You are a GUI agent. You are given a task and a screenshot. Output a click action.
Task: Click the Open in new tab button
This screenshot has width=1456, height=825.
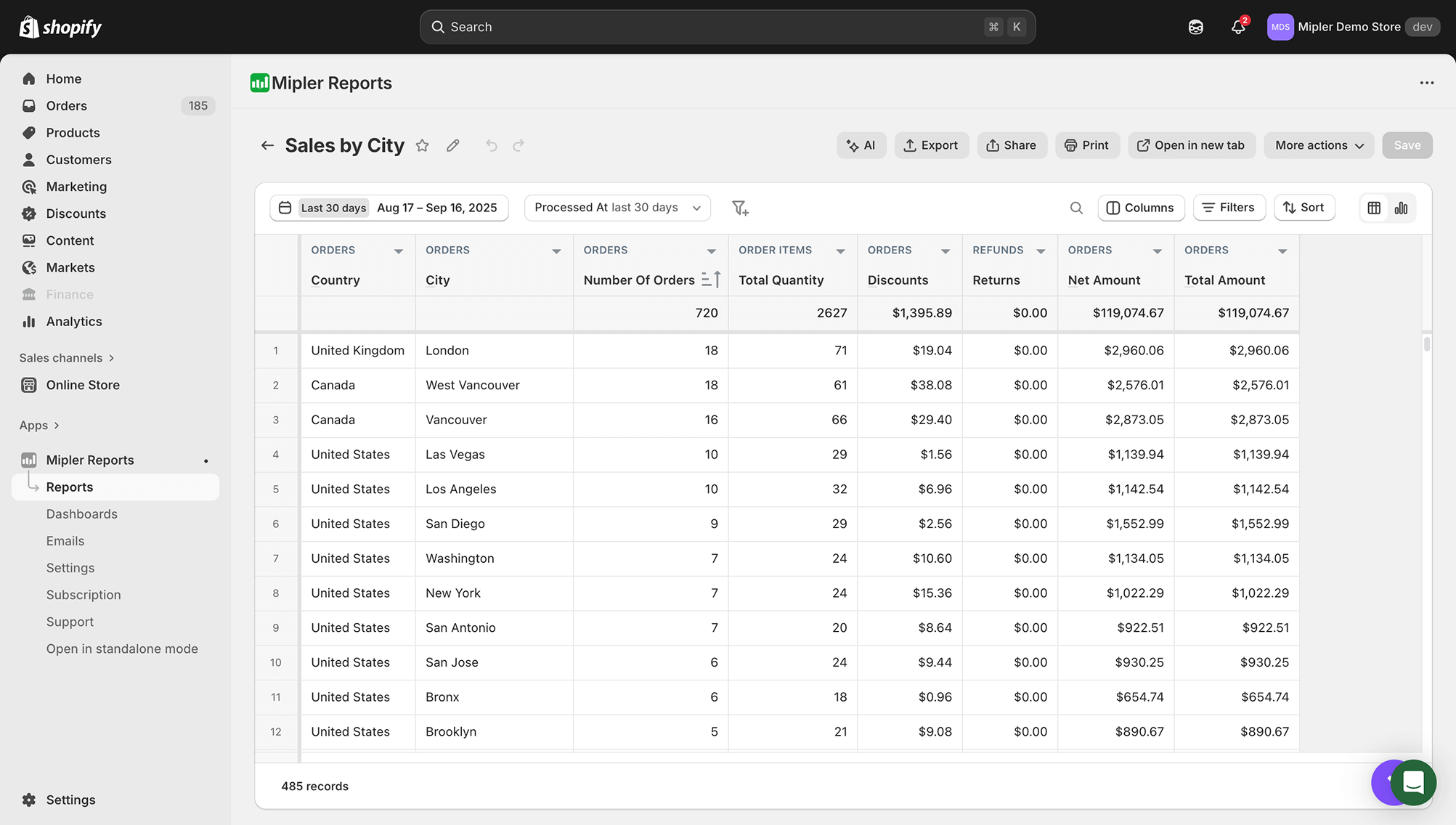pyautogui.click(x=1190, y=145)
